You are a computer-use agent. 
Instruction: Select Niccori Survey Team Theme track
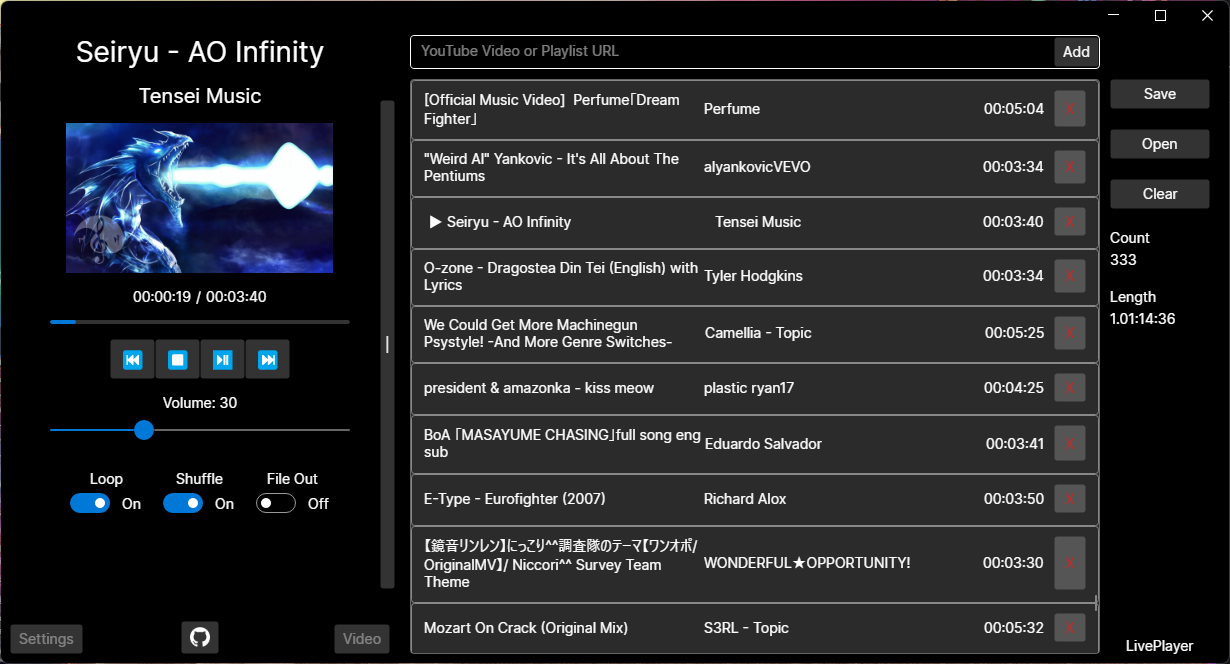pos(561,563)
